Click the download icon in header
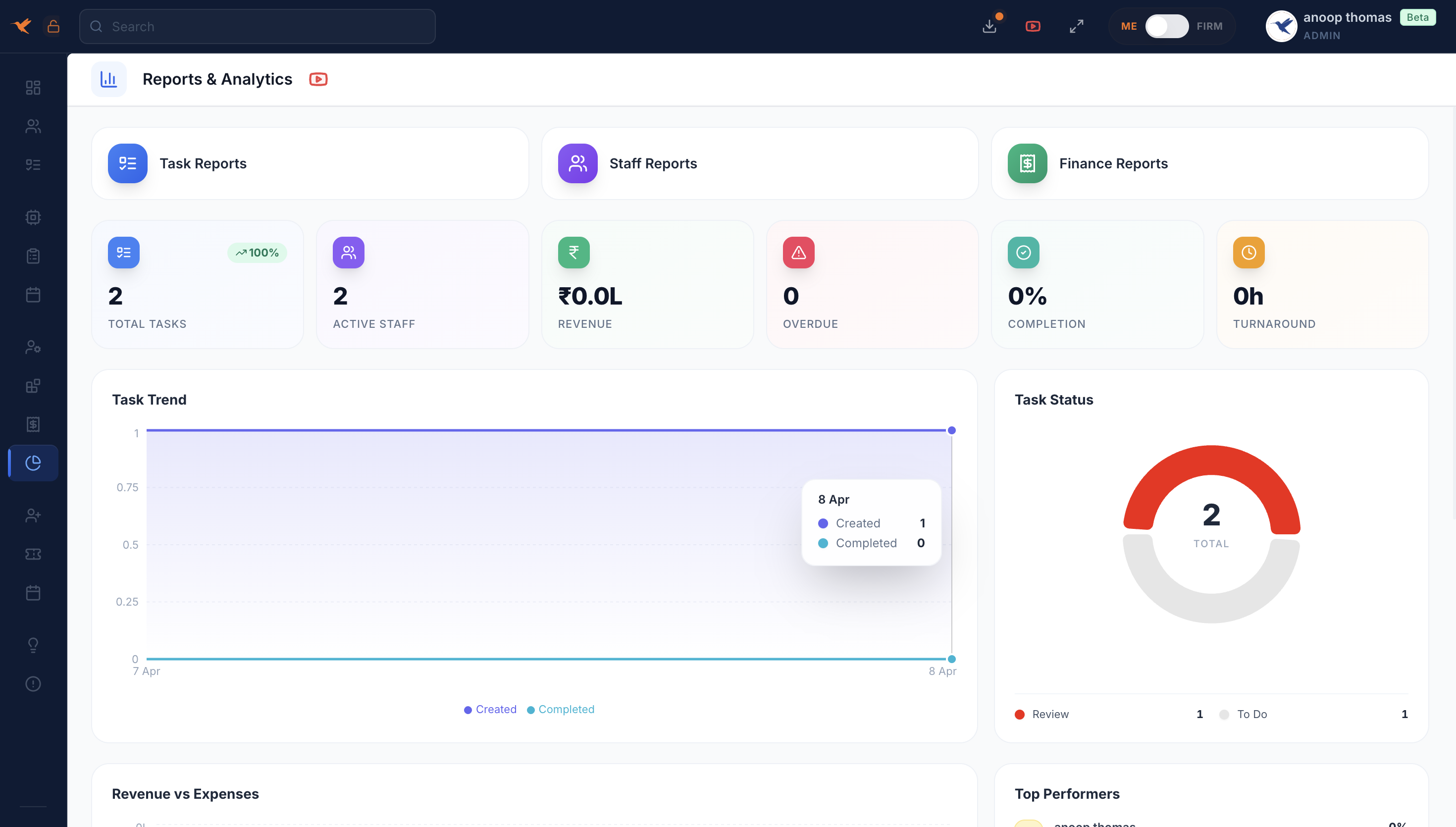 coord(989,26)
